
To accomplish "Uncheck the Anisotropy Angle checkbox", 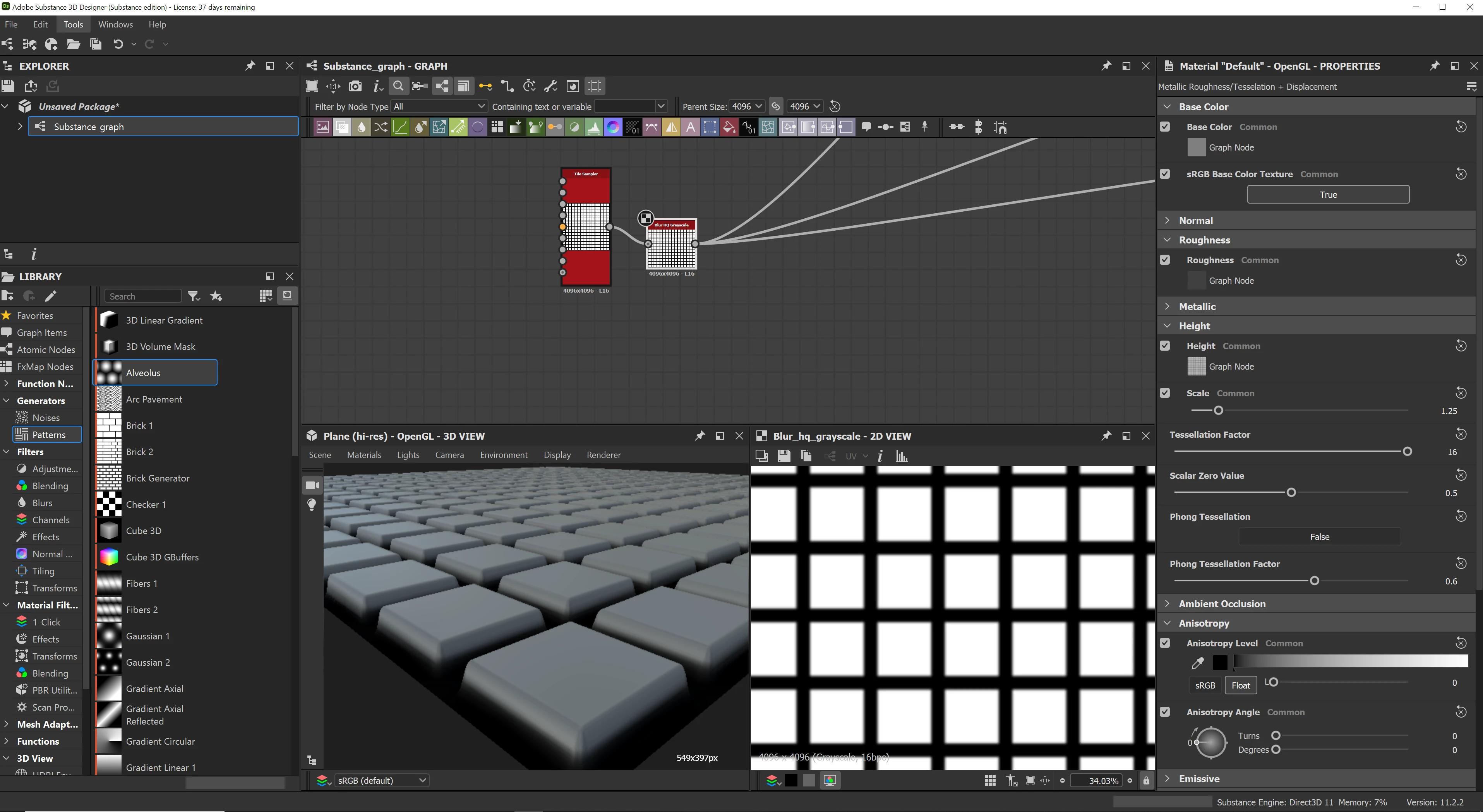I will (1165, 712).
